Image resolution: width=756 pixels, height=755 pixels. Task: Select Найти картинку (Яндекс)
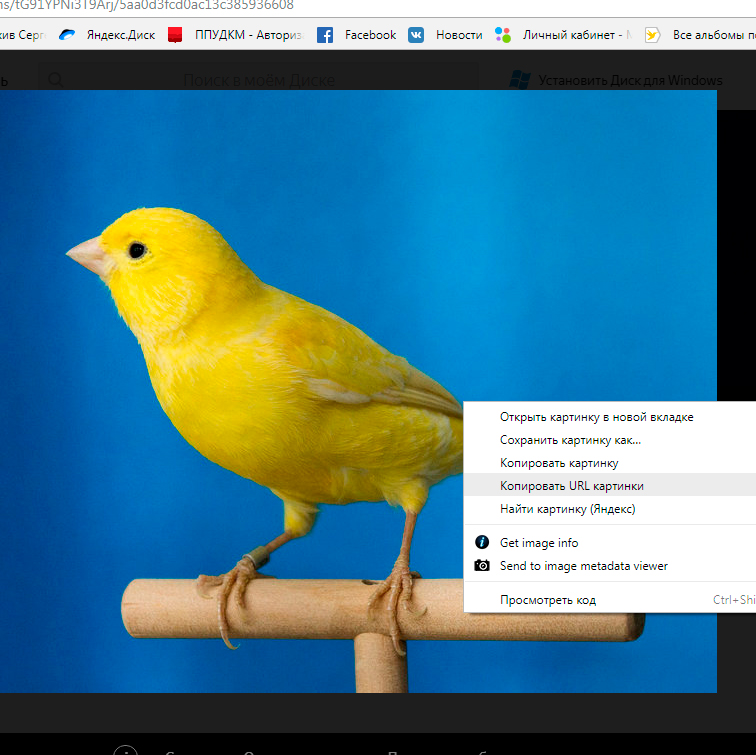click(x=567, y=509)
